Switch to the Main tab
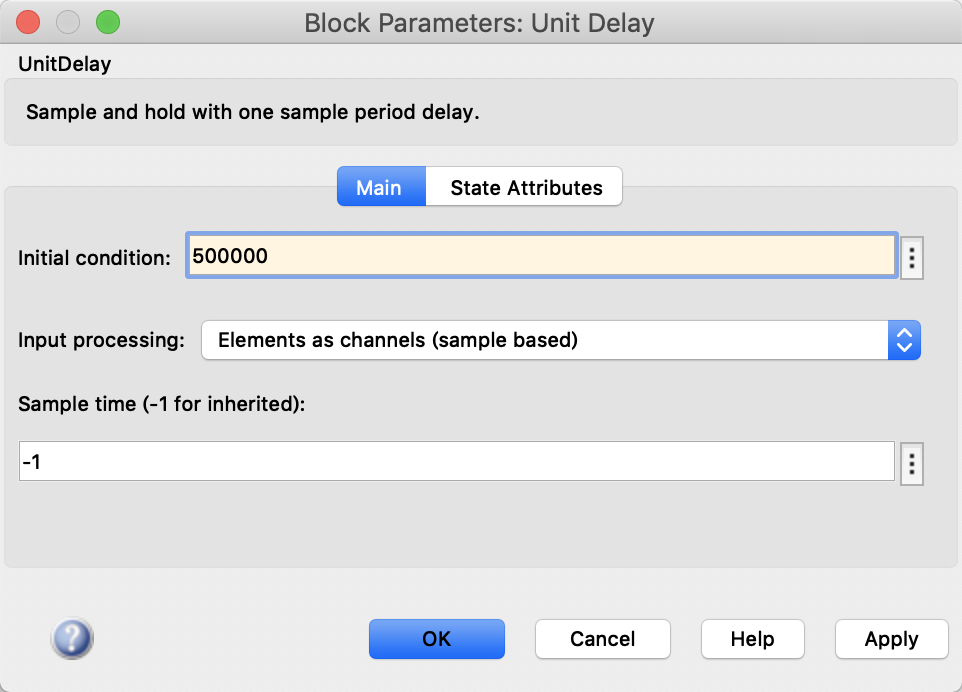Screen dimensions: 962x692 pos(380,187)
